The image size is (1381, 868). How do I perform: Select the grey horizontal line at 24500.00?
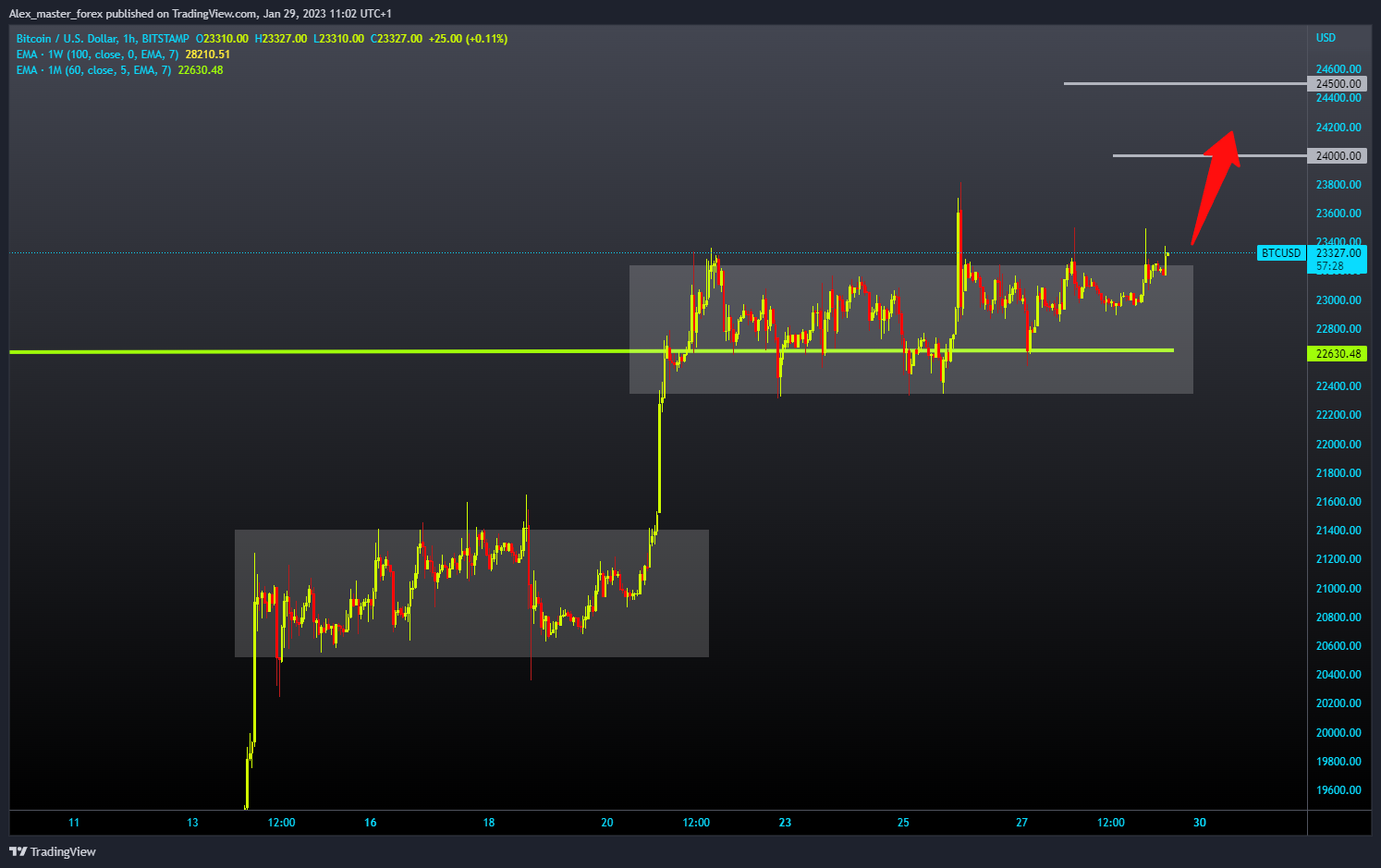(x=1185, y=83)
